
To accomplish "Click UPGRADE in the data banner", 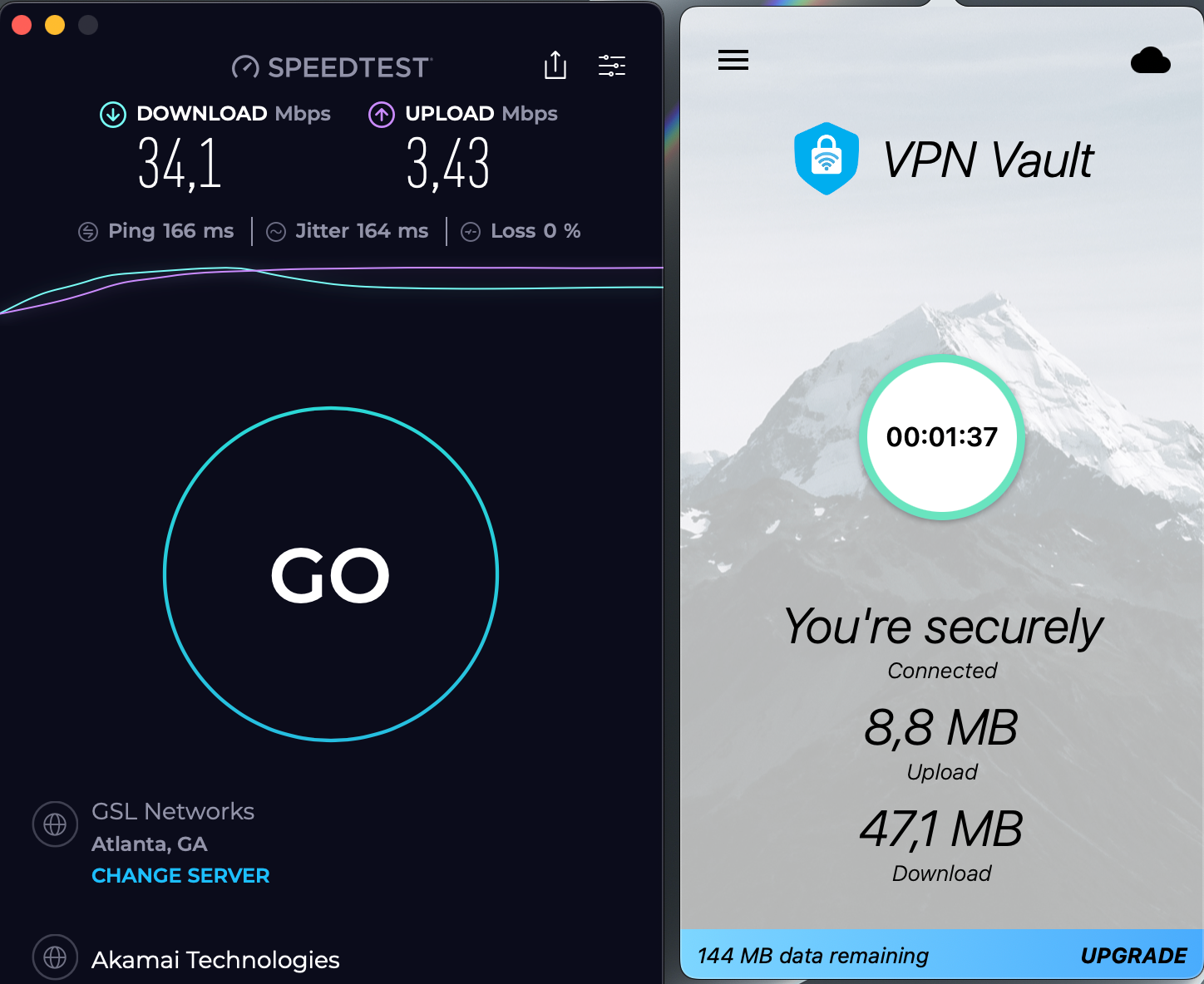I will pyautogui.click(x=1132, y=956).
